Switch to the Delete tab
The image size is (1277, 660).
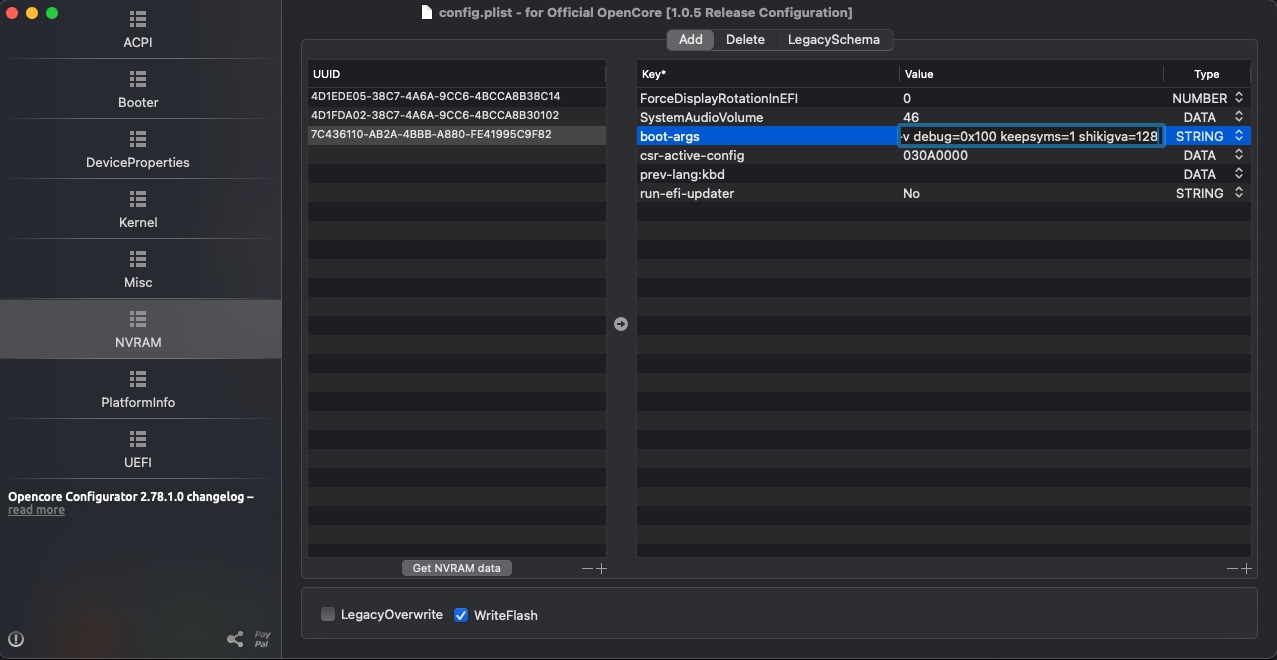pos(745,40)
